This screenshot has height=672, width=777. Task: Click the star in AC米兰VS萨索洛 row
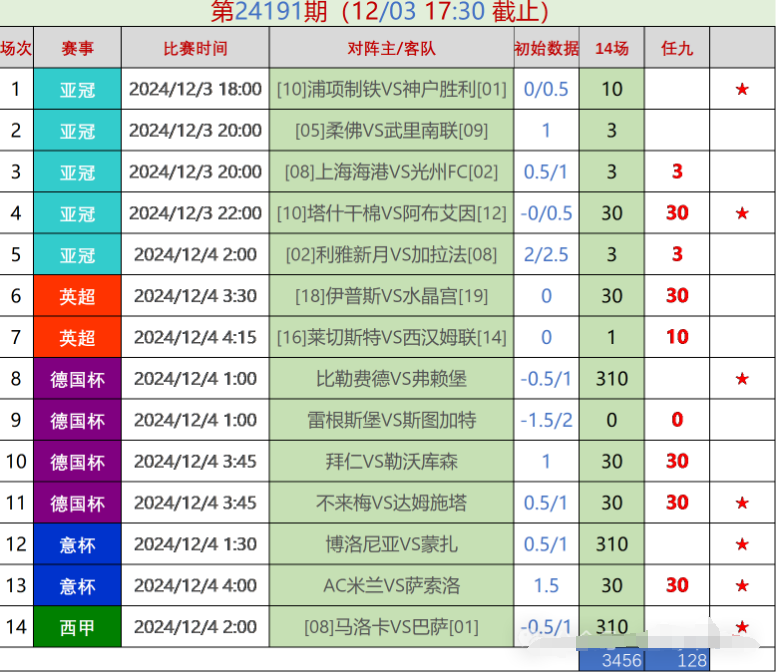point(742,586)
